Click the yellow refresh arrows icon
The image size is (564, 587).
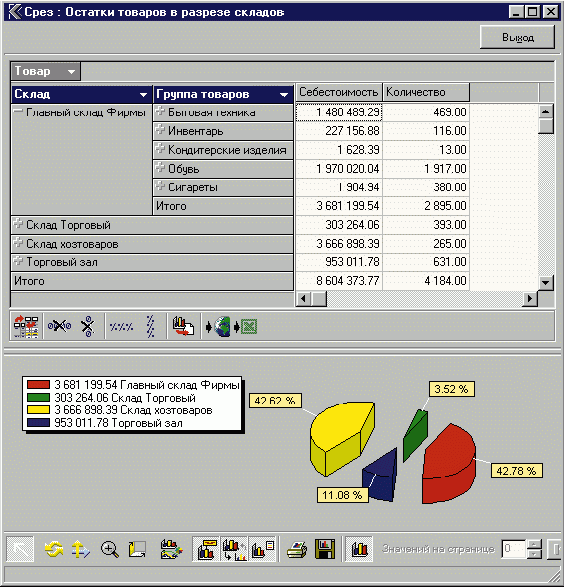pos(54,550)
